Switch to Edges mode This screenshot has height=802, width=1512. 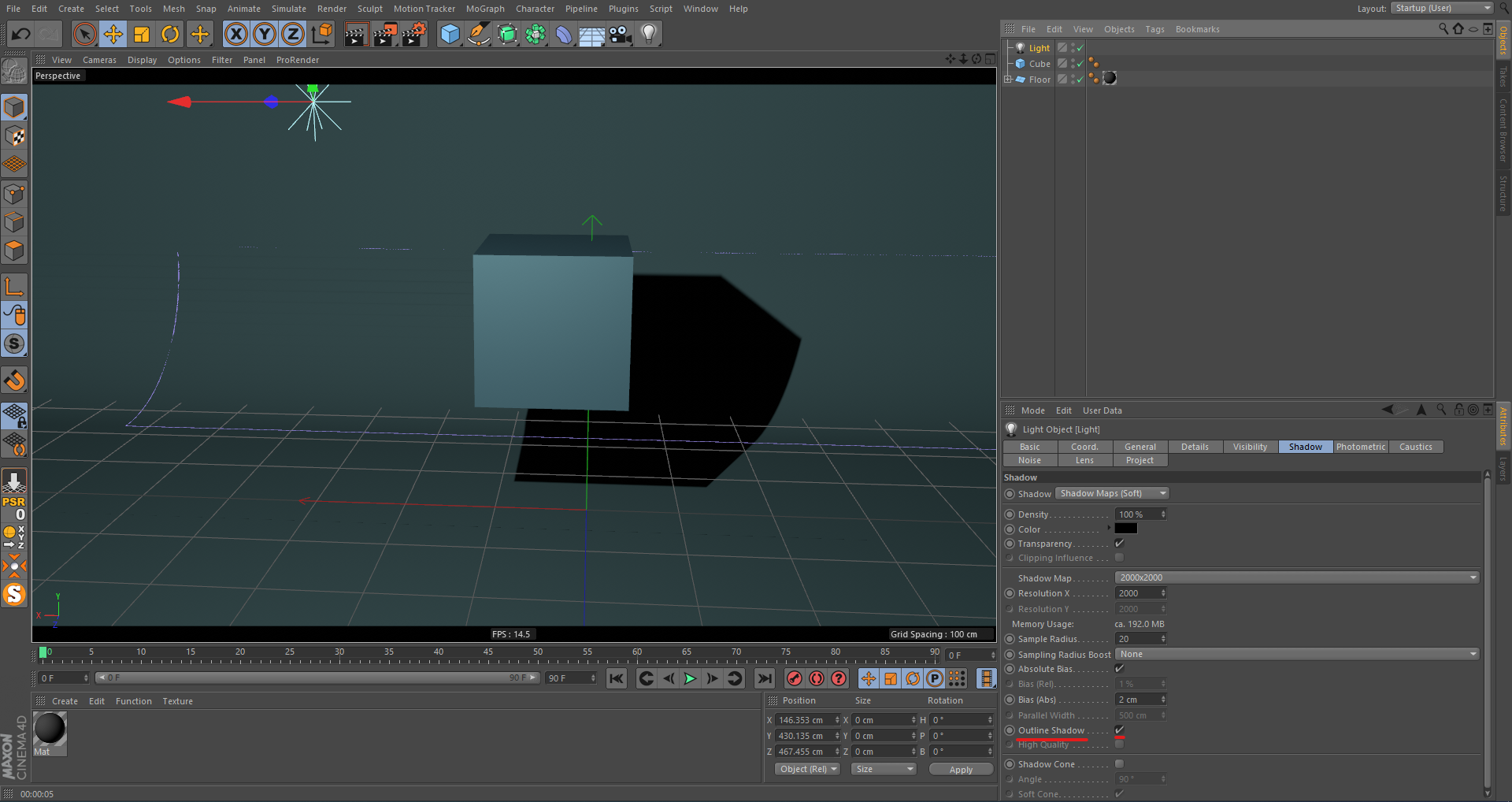pos(14,222)
